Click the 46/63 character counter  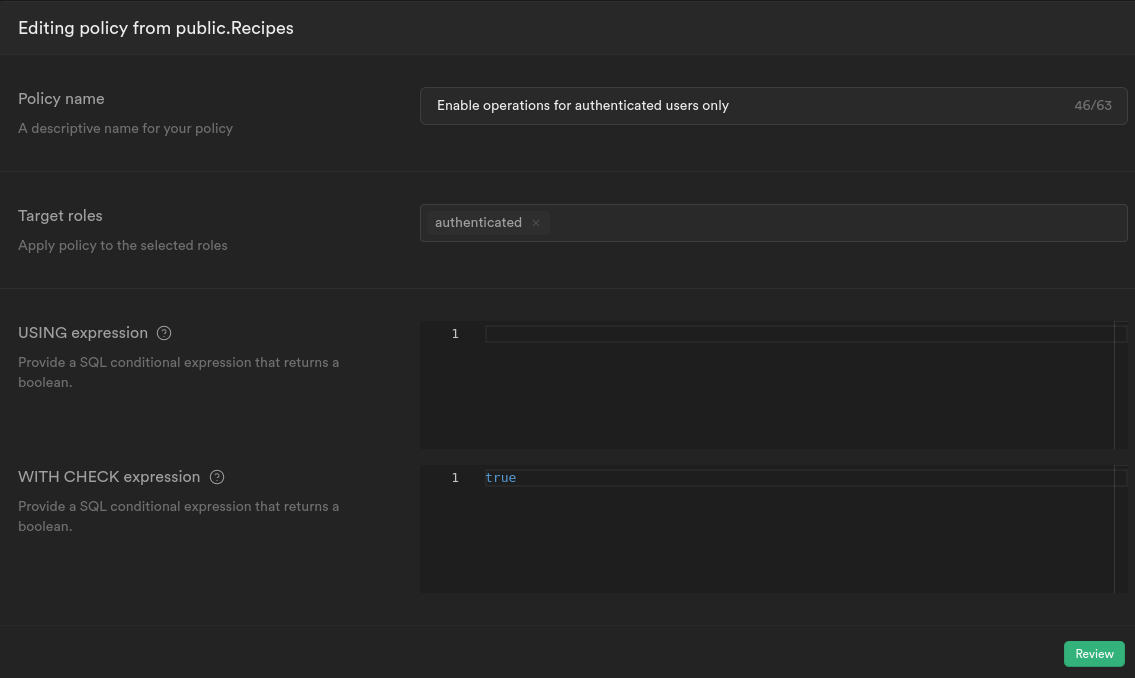coord(1093,106)
